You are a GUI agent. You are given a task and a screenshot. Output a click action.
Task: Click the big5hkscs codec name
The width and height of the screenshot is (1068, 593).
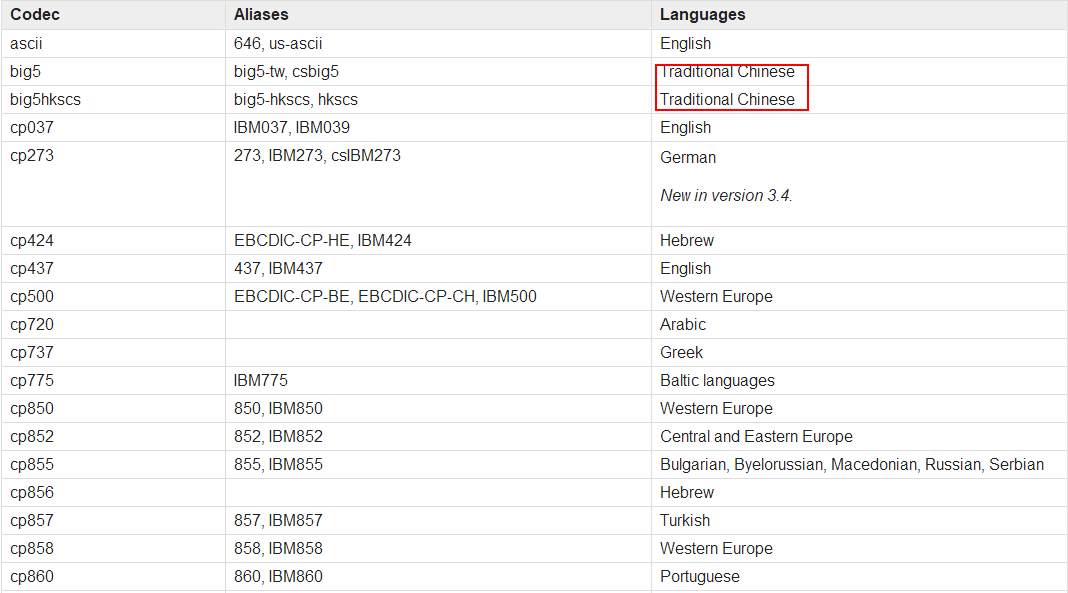(x=46, y=100)
